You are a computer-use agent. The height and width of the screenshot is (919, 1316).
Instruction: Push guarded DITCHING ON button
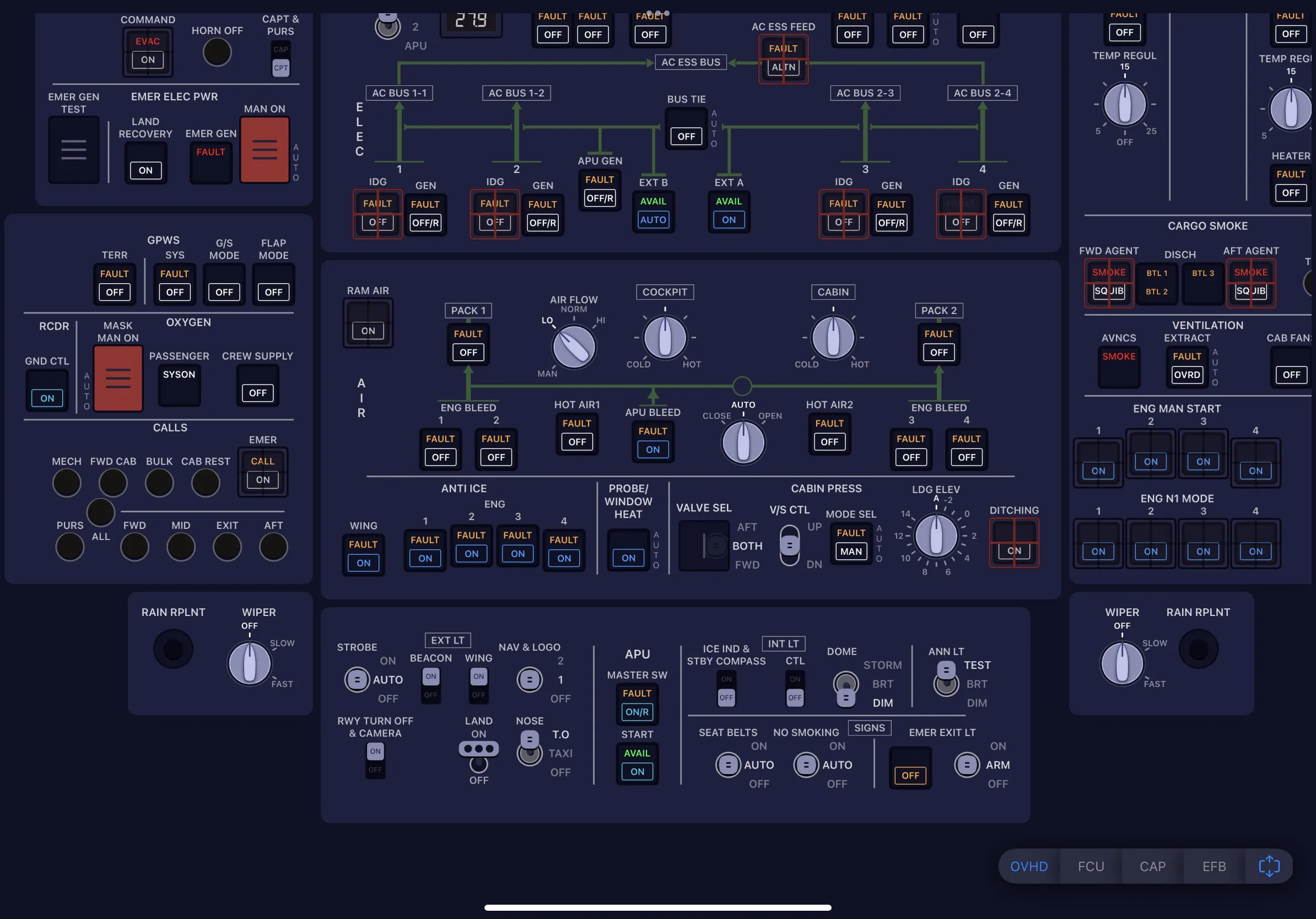1014,543
